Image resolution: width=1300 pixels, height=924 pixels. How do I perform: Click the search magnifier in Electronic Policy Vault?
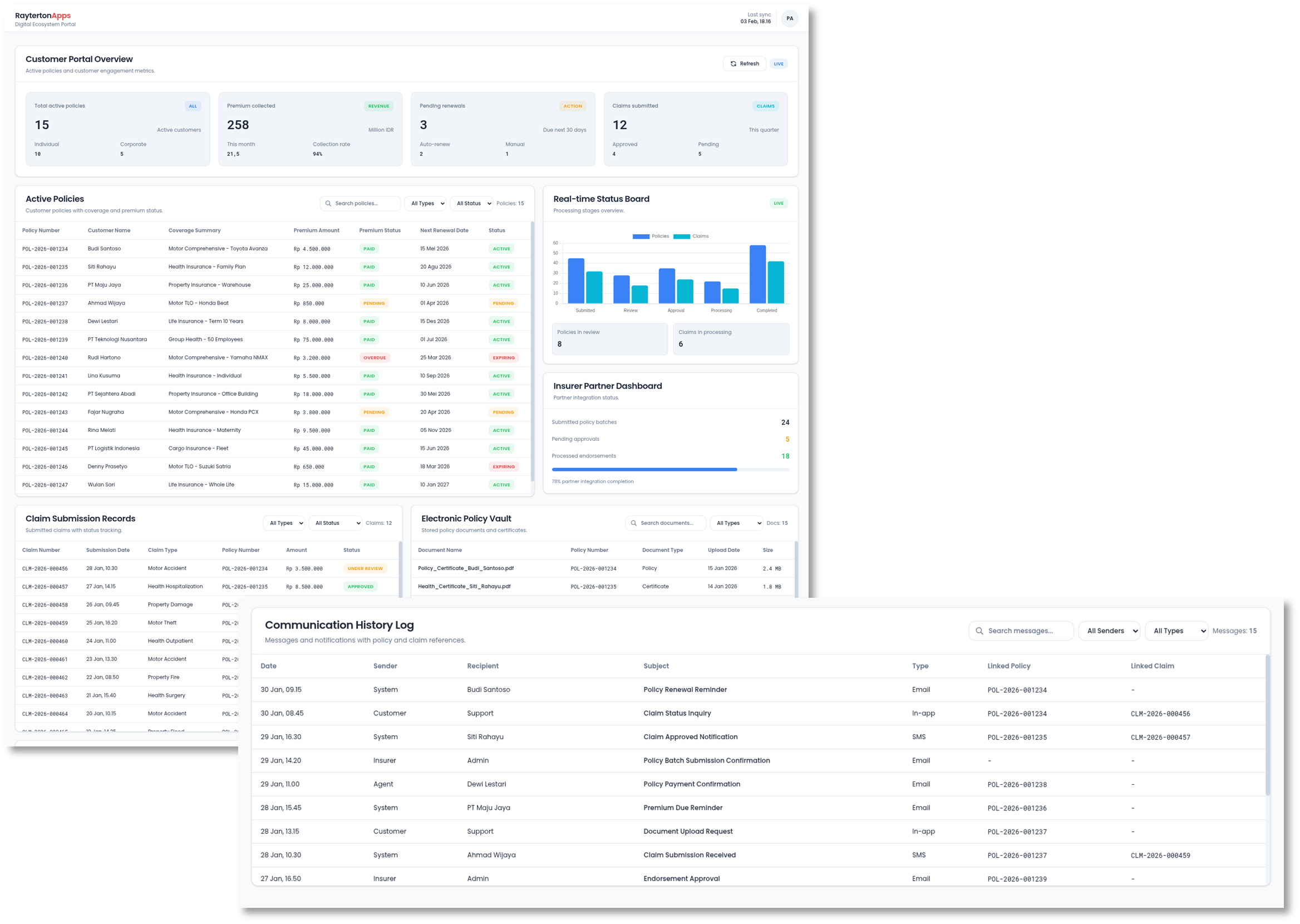tap(633, 523)
